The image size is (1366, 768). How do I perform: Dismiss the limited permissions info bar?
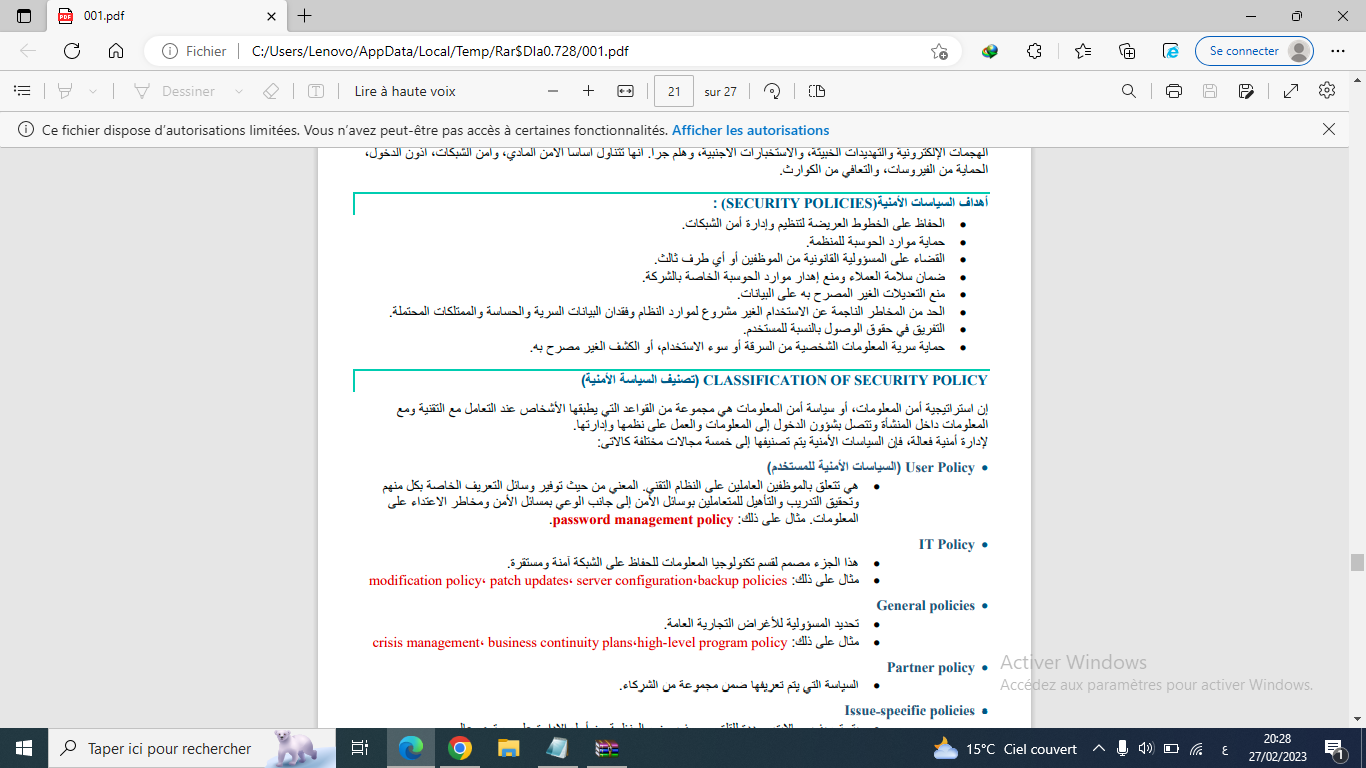pos(1329,129)
